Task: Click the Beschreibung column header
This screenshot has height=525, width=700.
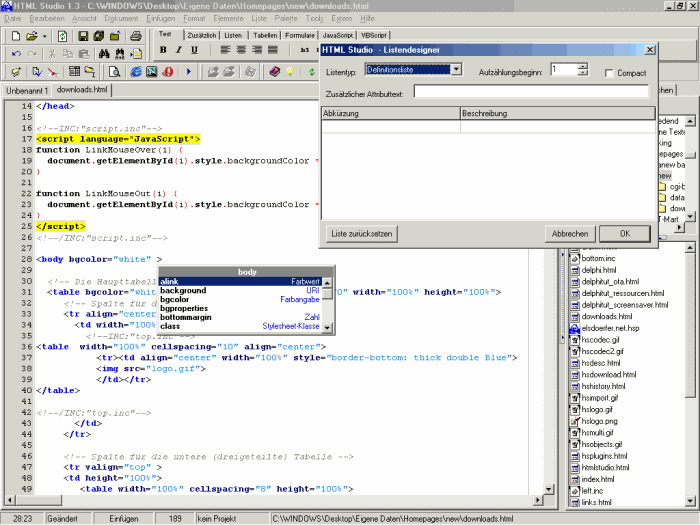Action: pos(558,113)
